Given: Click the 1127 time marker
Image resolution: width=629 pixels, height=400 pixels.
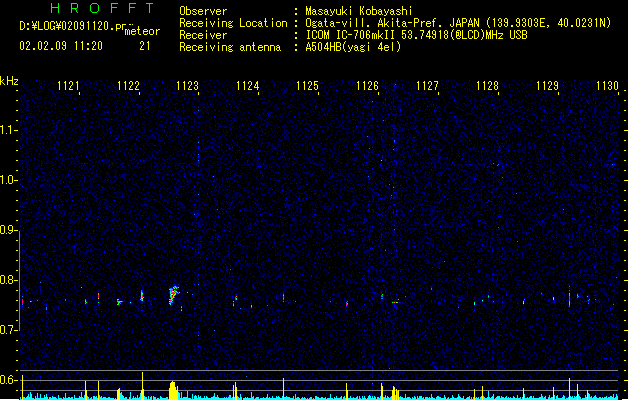Looking at the screenshot, I should pos(427,86).
